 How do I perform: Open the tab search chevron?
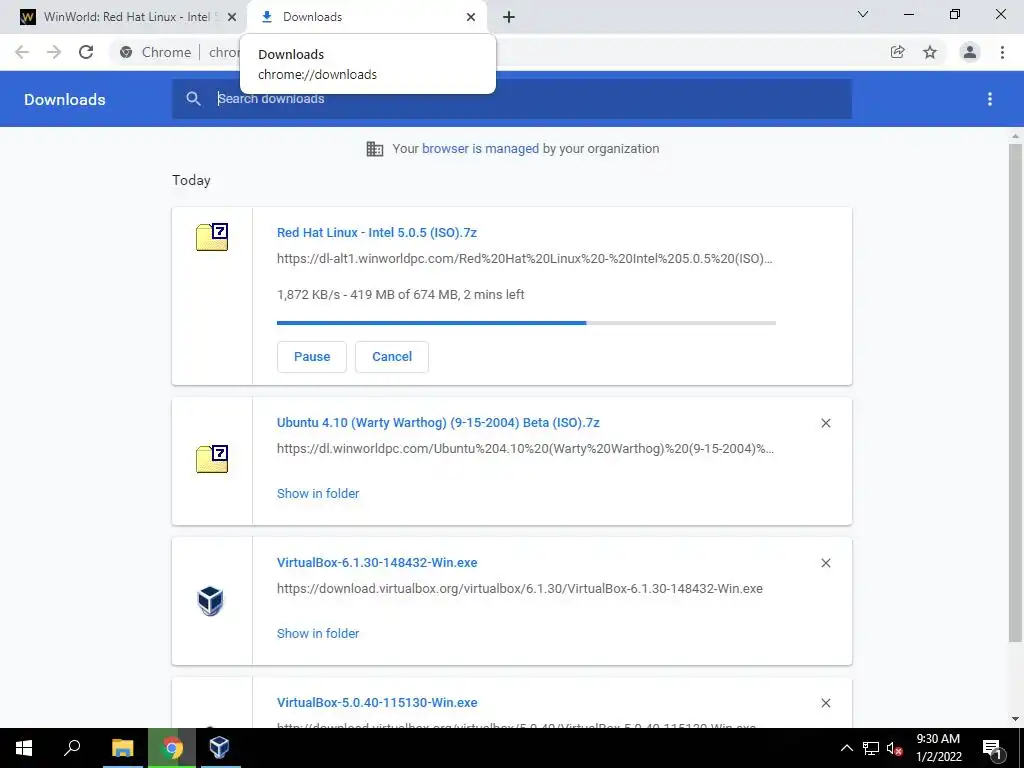click(863, 14)
